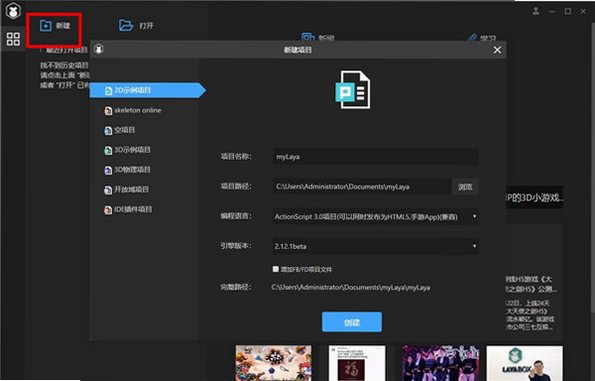This screenshot has height=381, width=595.
Task: Click the blue 创建 button
Action: click(352, 322)
